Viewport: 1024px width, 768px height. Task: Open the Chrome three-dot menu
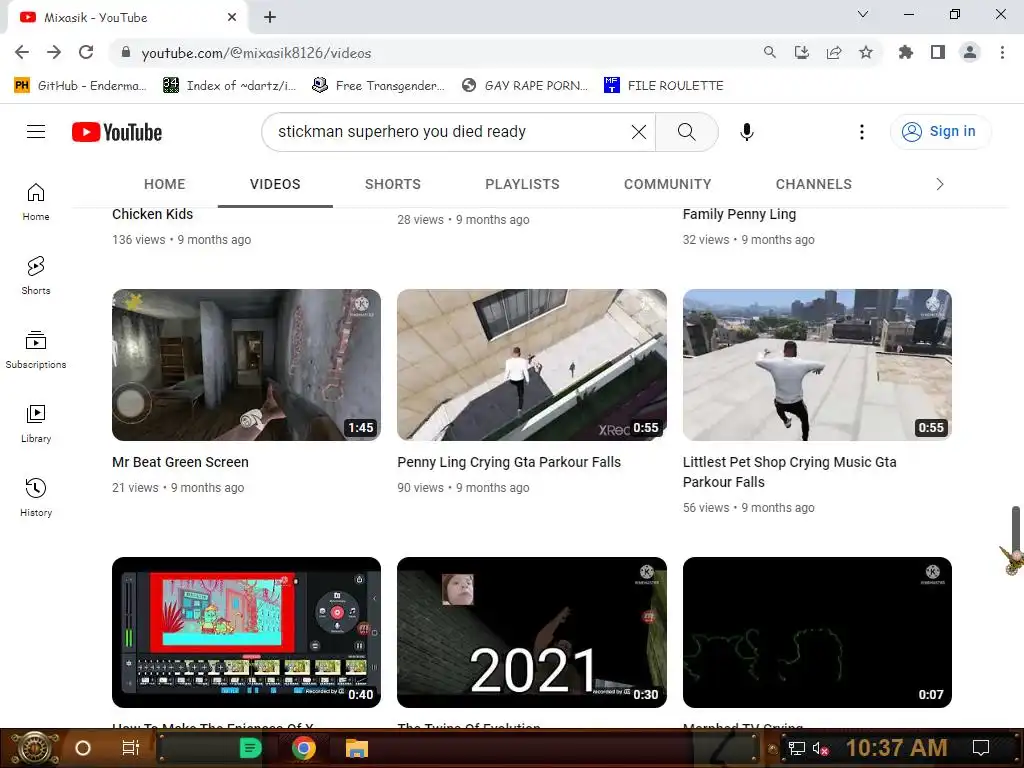click(x=1002, y=52)
